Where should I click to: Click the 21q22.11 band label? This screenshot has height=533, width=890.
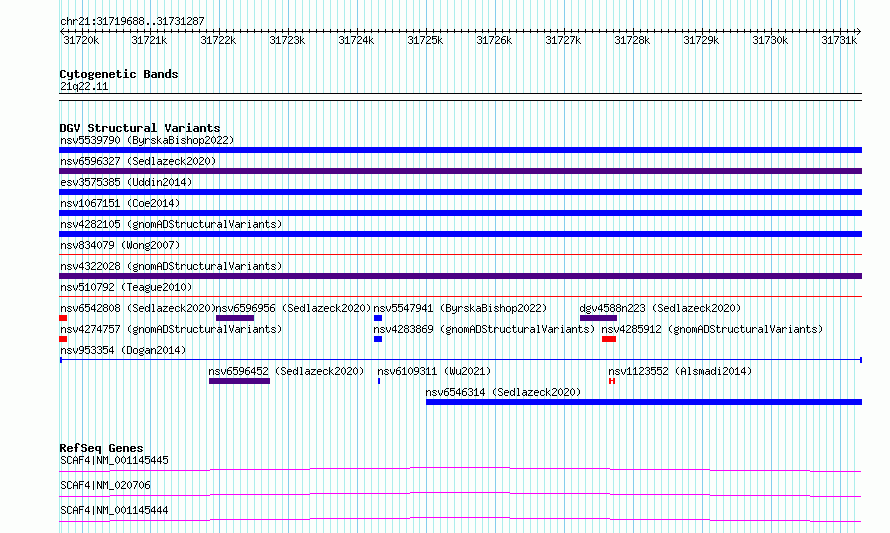[x=84, y=86]
